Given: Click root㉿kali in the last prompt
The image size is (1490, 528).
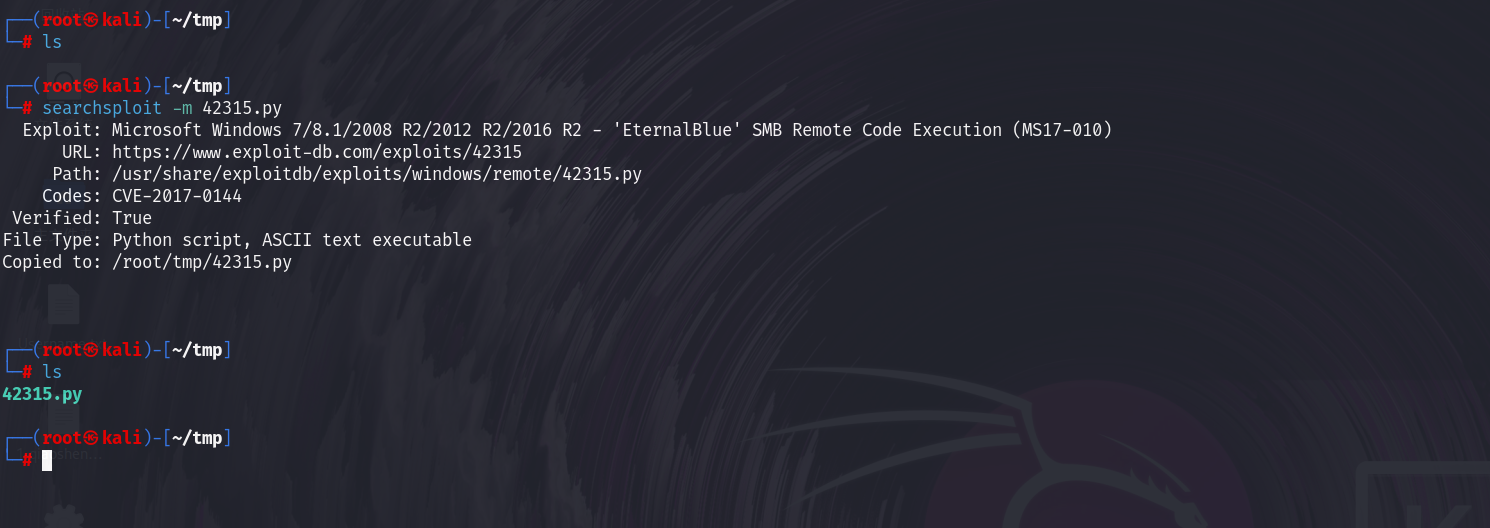Looking at the screenshot, I should click(92, 438).
